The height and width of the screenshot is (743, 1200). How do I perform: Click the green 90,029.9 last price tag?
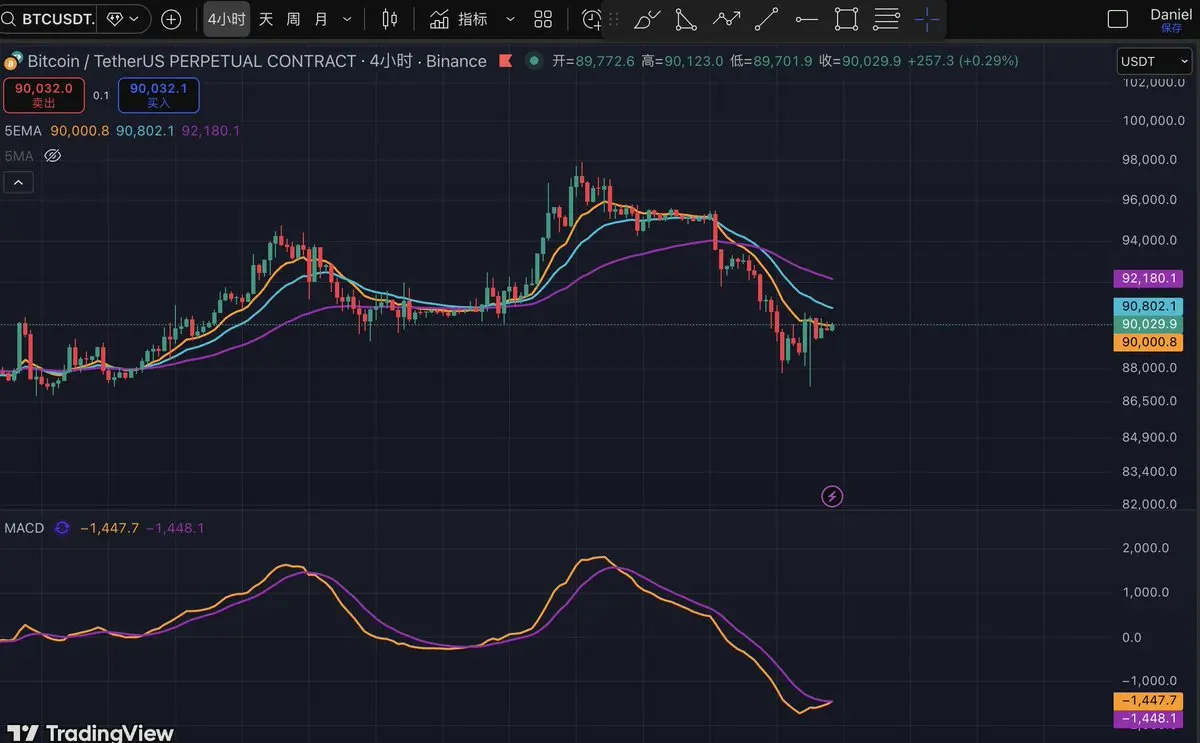1148,324
